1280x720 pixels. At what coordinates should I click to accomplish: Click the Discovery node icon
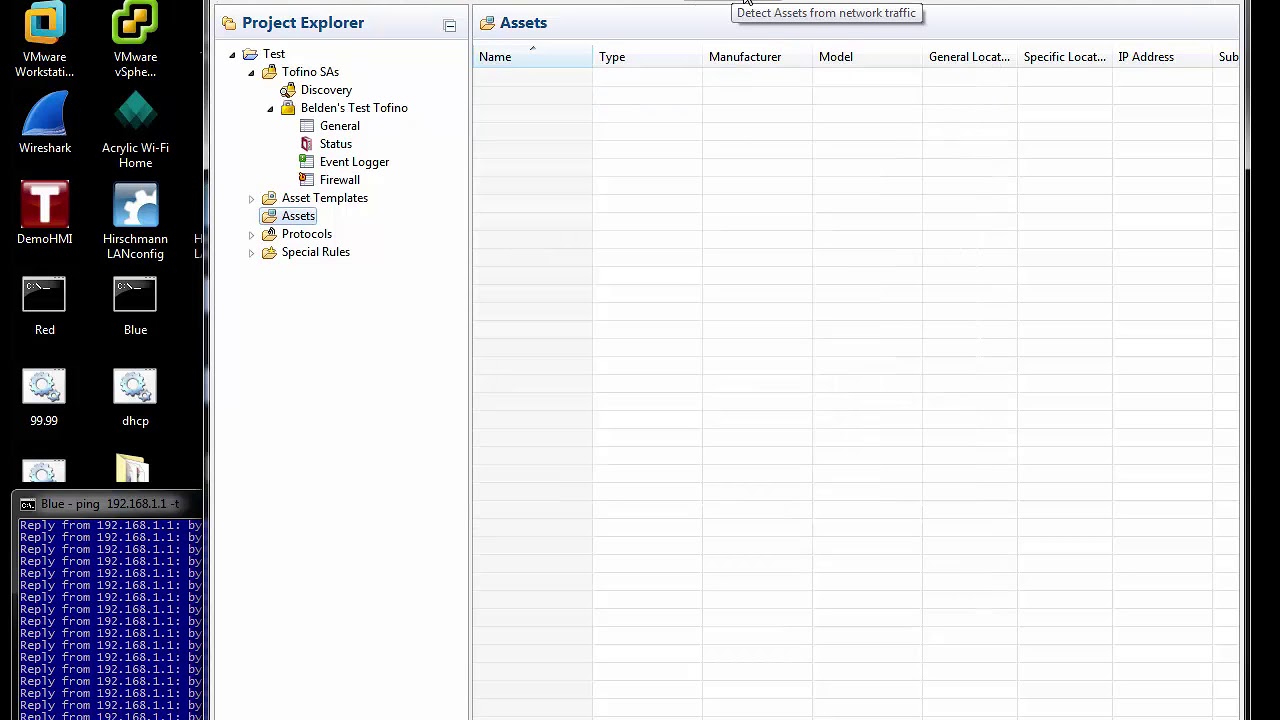288,90
